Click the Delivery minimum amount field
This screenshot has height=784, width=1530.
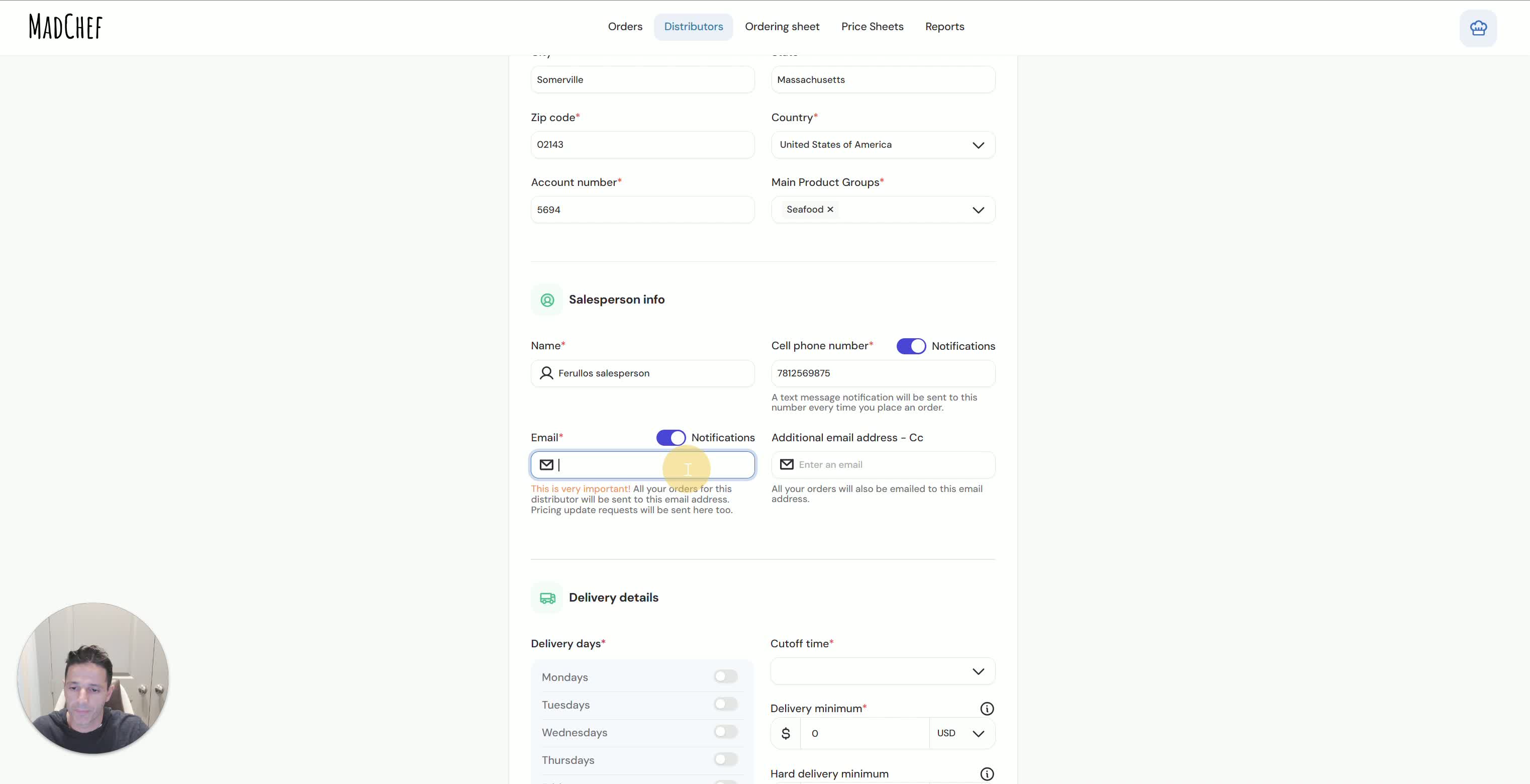pyautogui.click(x=864, y=734)
